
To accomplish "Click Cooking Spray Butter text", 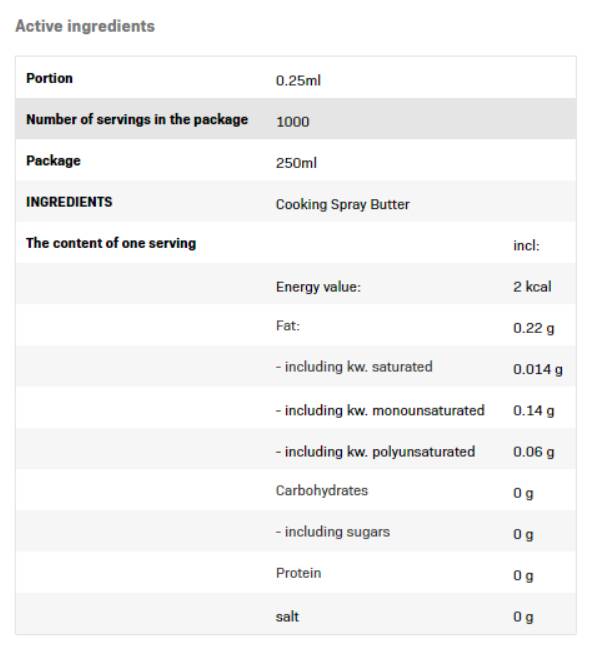I will [x=343, y=204].
